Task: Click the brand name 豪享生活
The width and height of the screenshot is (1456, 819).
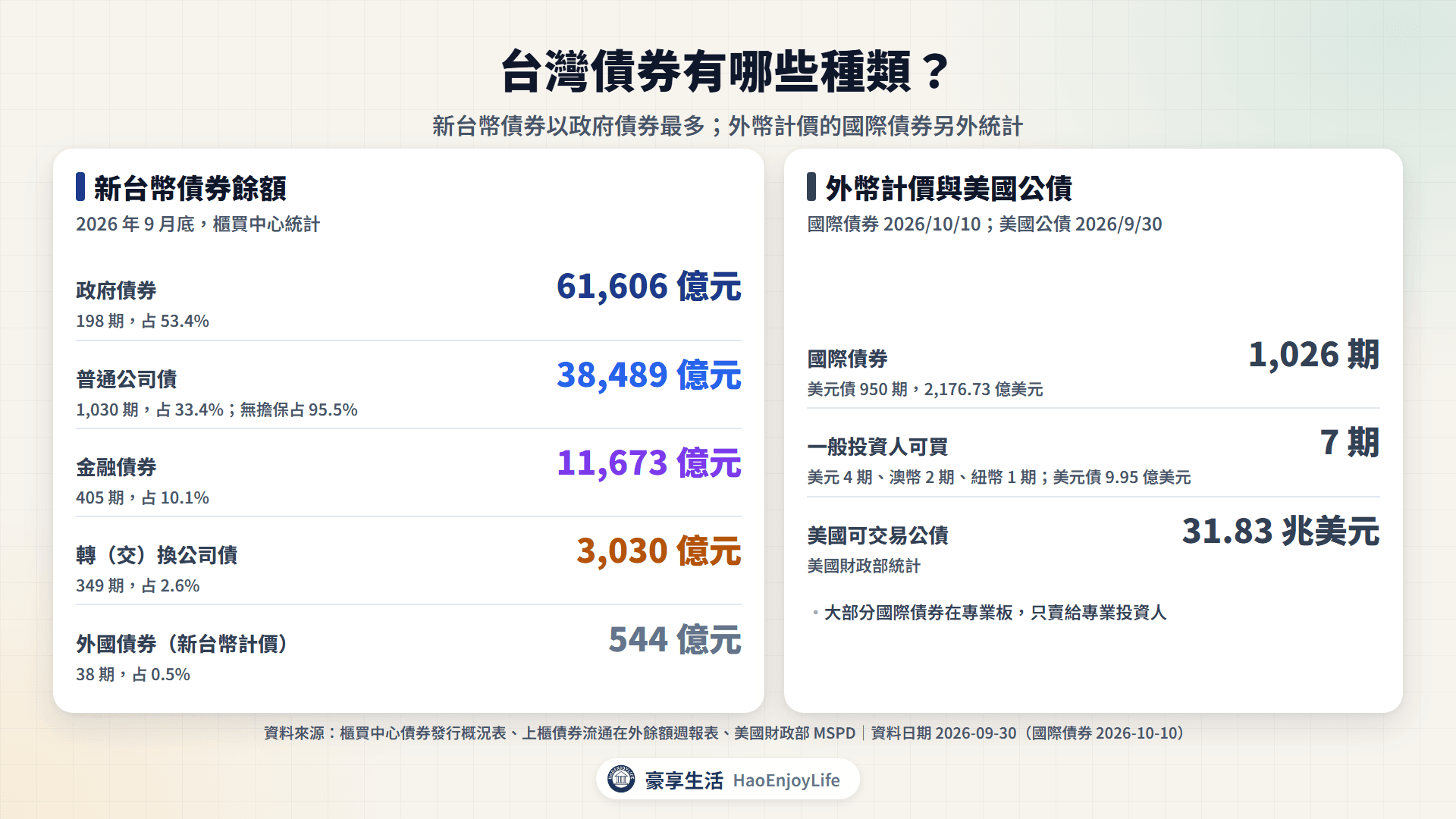Action: 684,780
